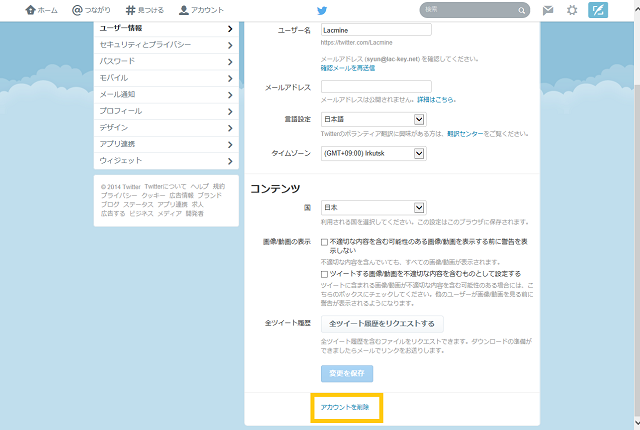The width and height of the screenshot is (640, 430).
Task: Open メール通知 settings
Action: click(166, 95)
